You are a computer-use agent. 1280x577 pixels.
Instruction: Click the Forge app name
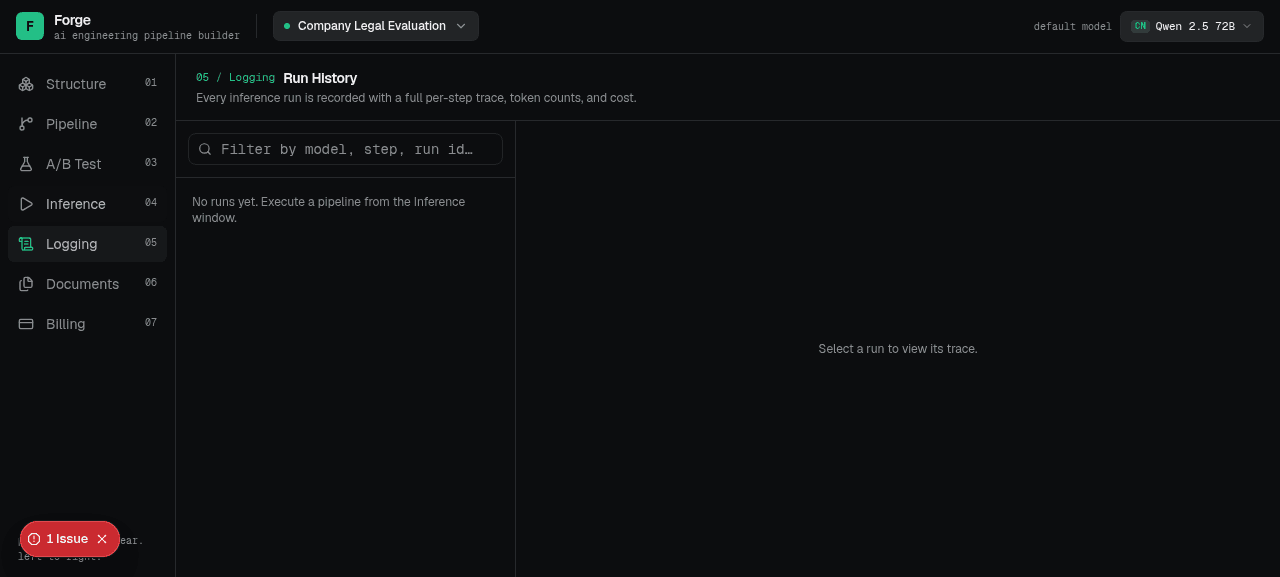coord(72,20)
